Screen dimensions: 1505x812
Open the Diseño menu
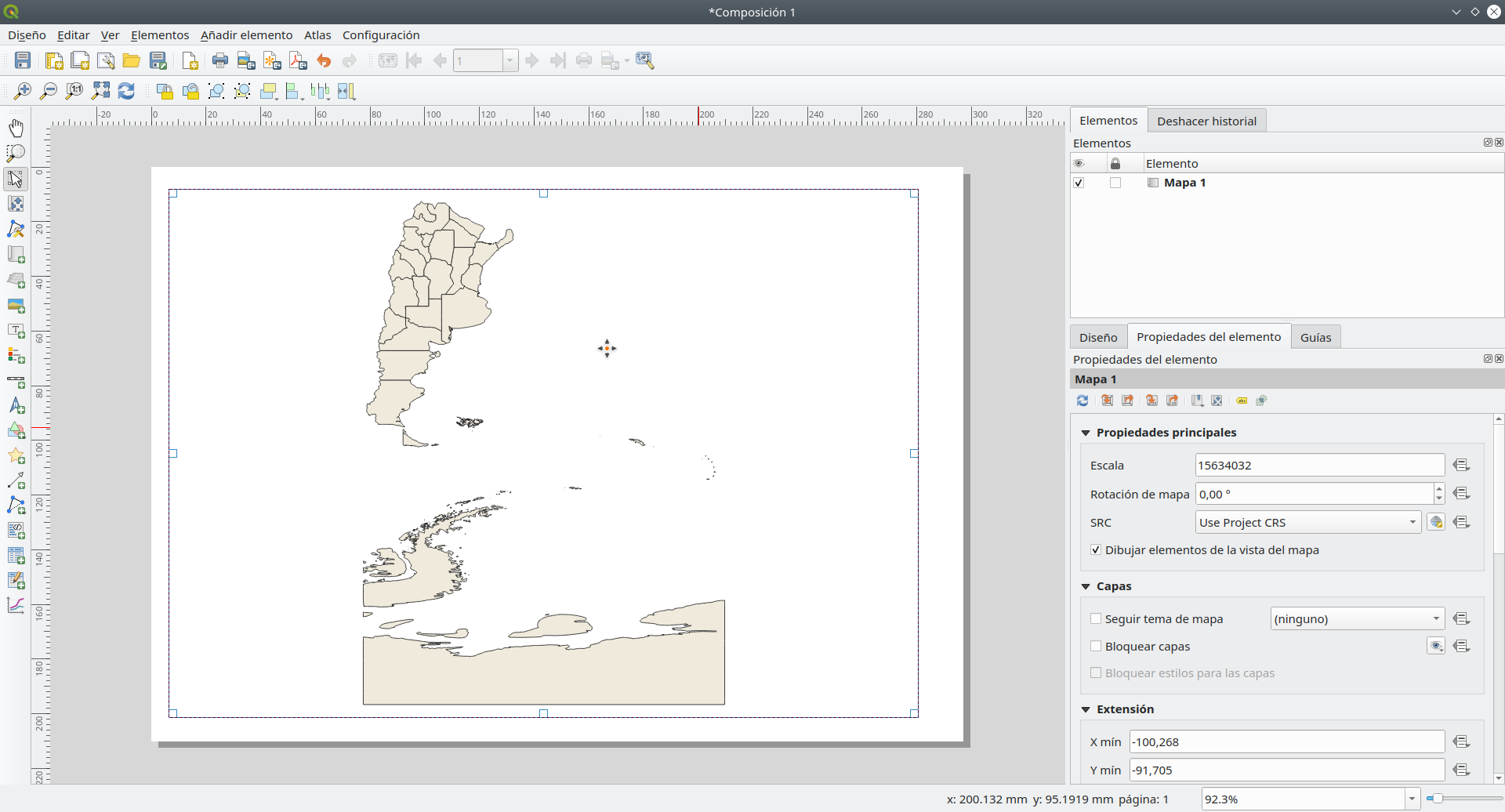coord(27,35)
